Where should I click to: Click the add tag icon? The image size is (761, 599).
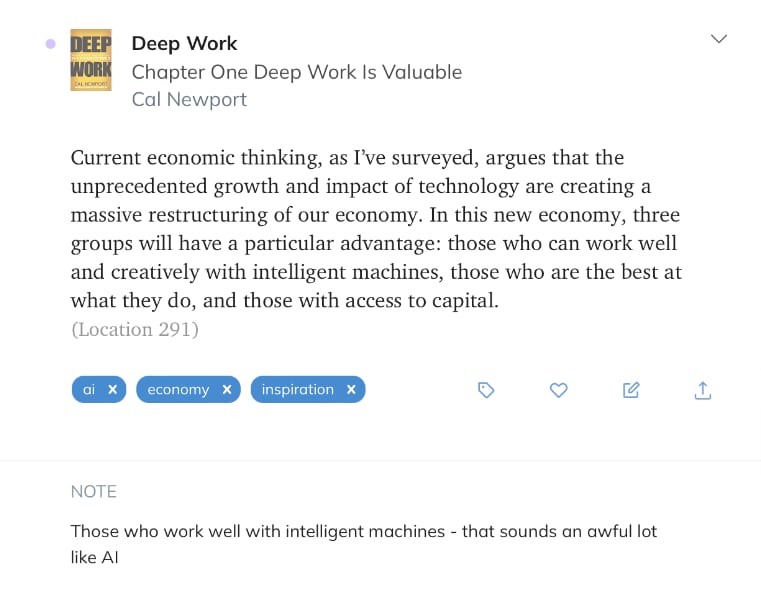tap(486, 390)
